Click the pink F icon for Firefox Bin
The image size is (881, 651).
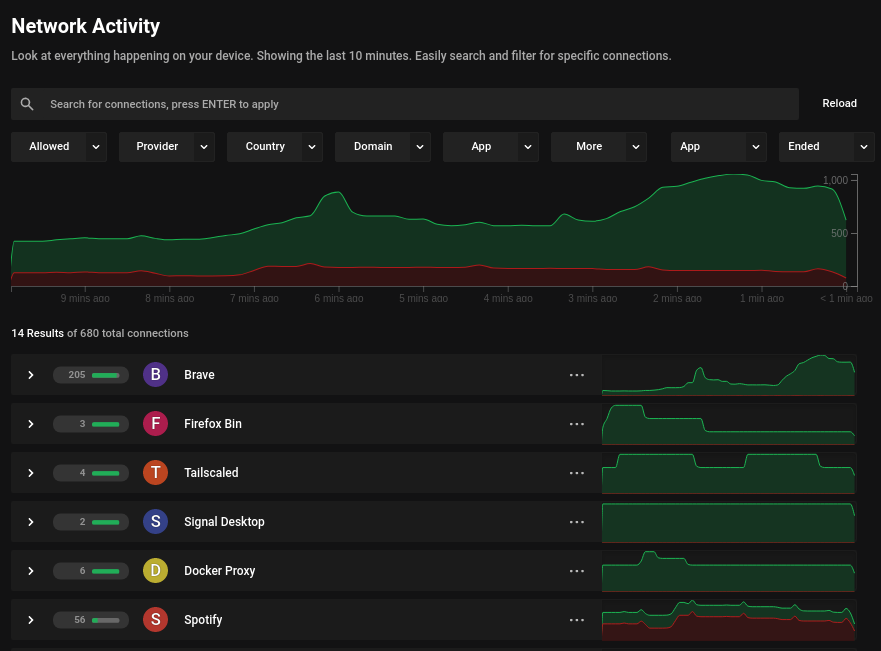(156, 424)
